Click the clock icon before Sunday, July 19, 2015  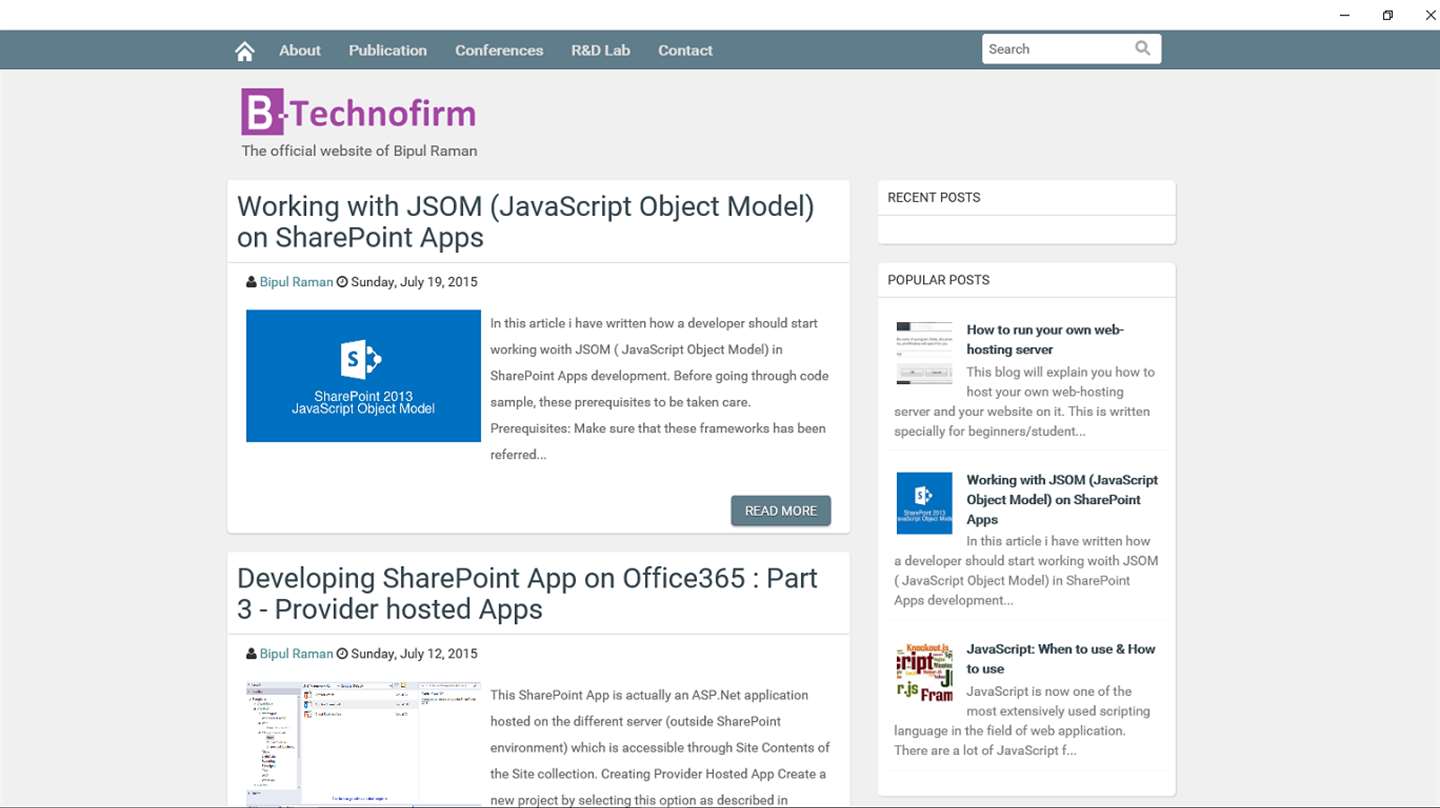point(342,282)
